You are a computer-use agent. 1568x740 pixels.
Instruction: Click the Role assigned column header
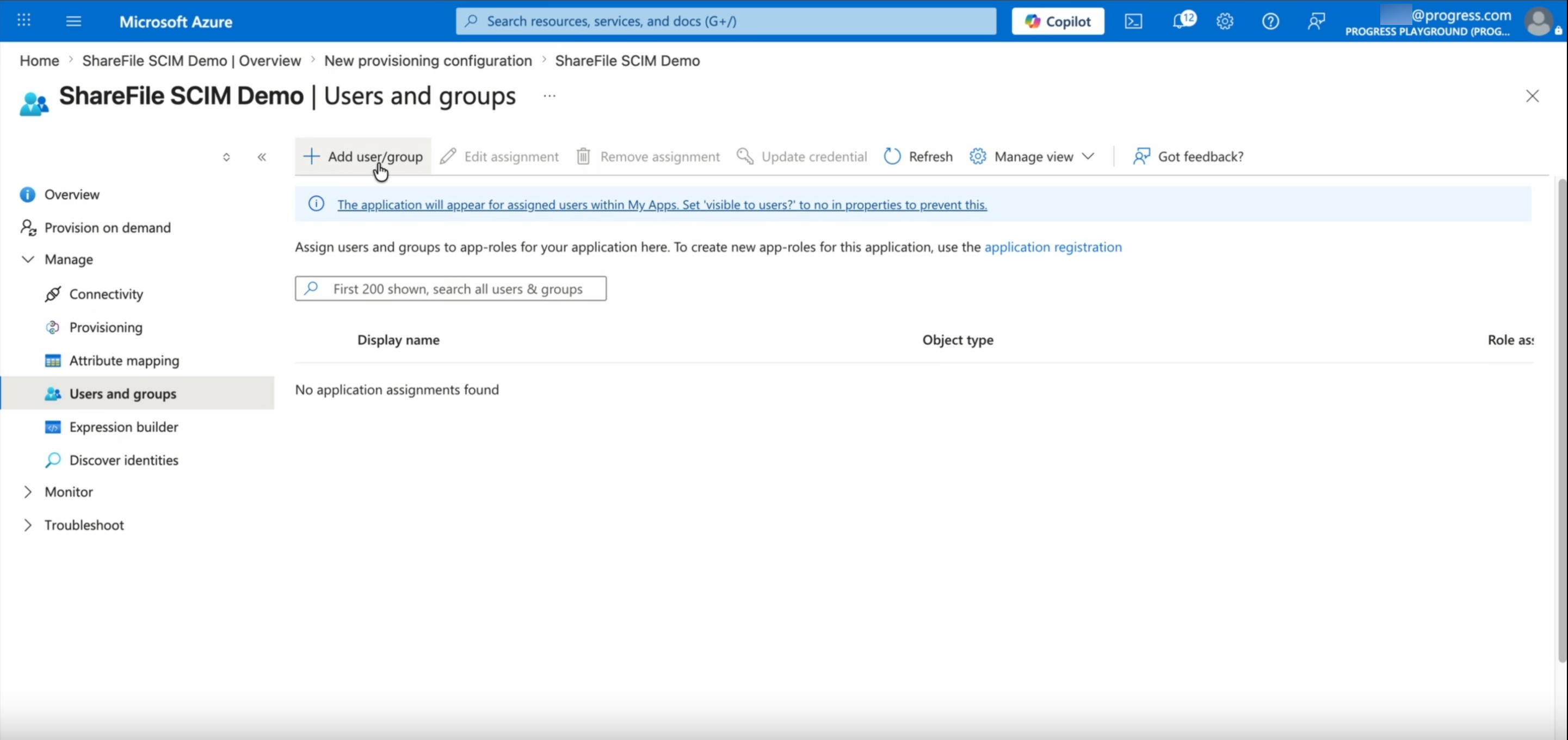pyautogui.click(x=1510, y=340)
